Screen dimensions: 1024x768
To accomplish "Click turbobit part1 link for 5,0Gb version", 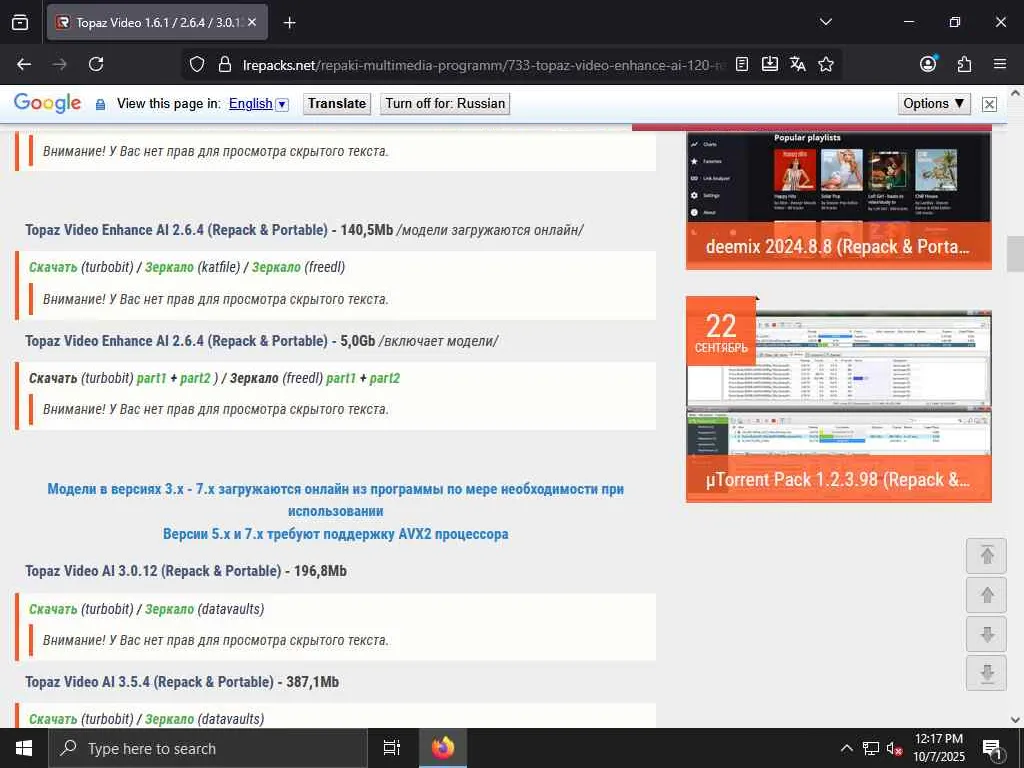I will (x=152, y=378).
